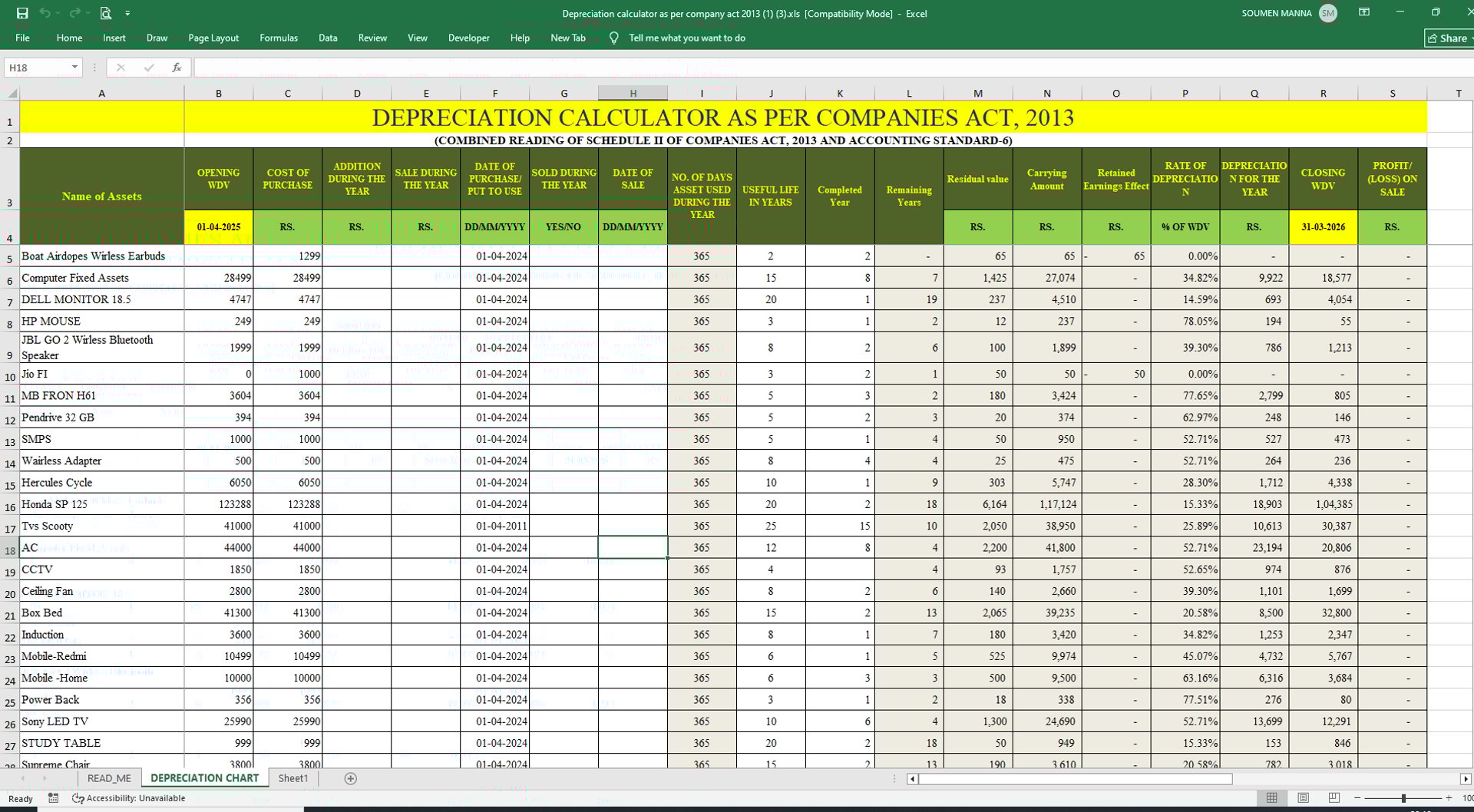Screen dimensions: 1474x812
Task: Open Print Preview from Quick Access Toolbar
Action: click(105, 13)
